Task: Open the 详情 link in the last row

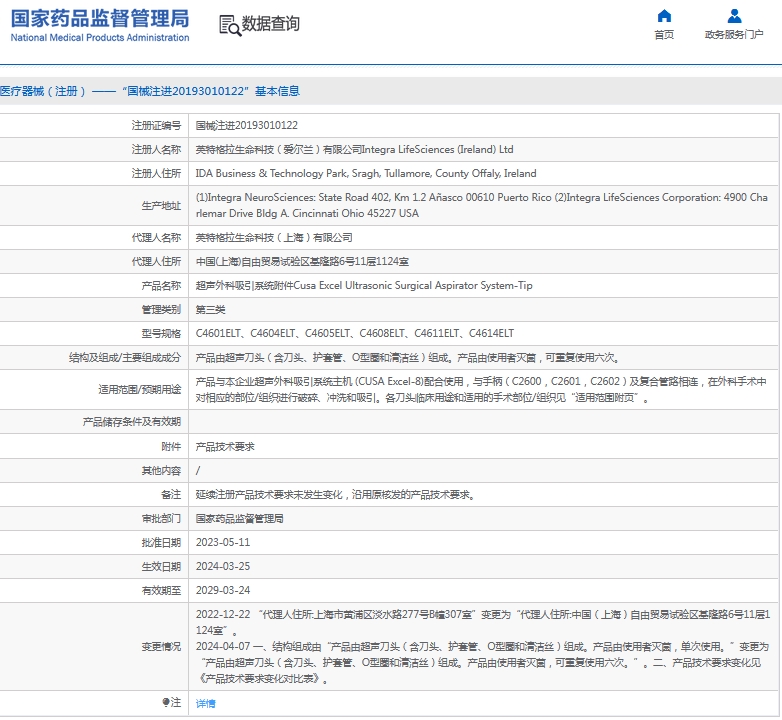Action: coord(205,704)
